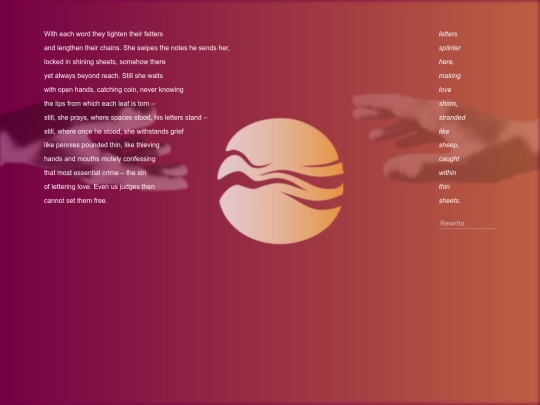The width and height of the screenshot is (540, 405).
Task: Click the italic word "sheep,"
Action: pyautogui.click(x=448, y=145)
